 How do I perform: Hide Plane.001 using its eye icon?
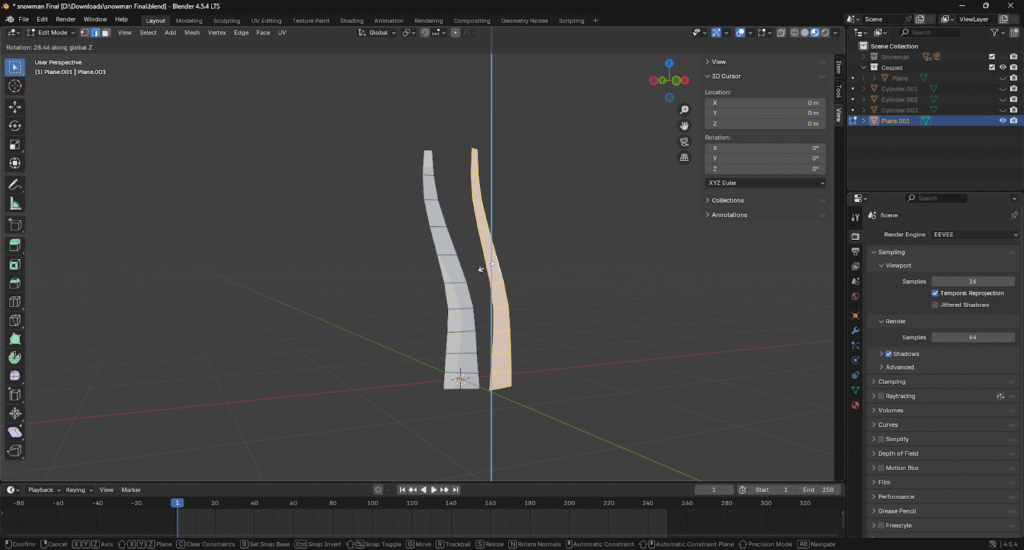[1002, 121]
